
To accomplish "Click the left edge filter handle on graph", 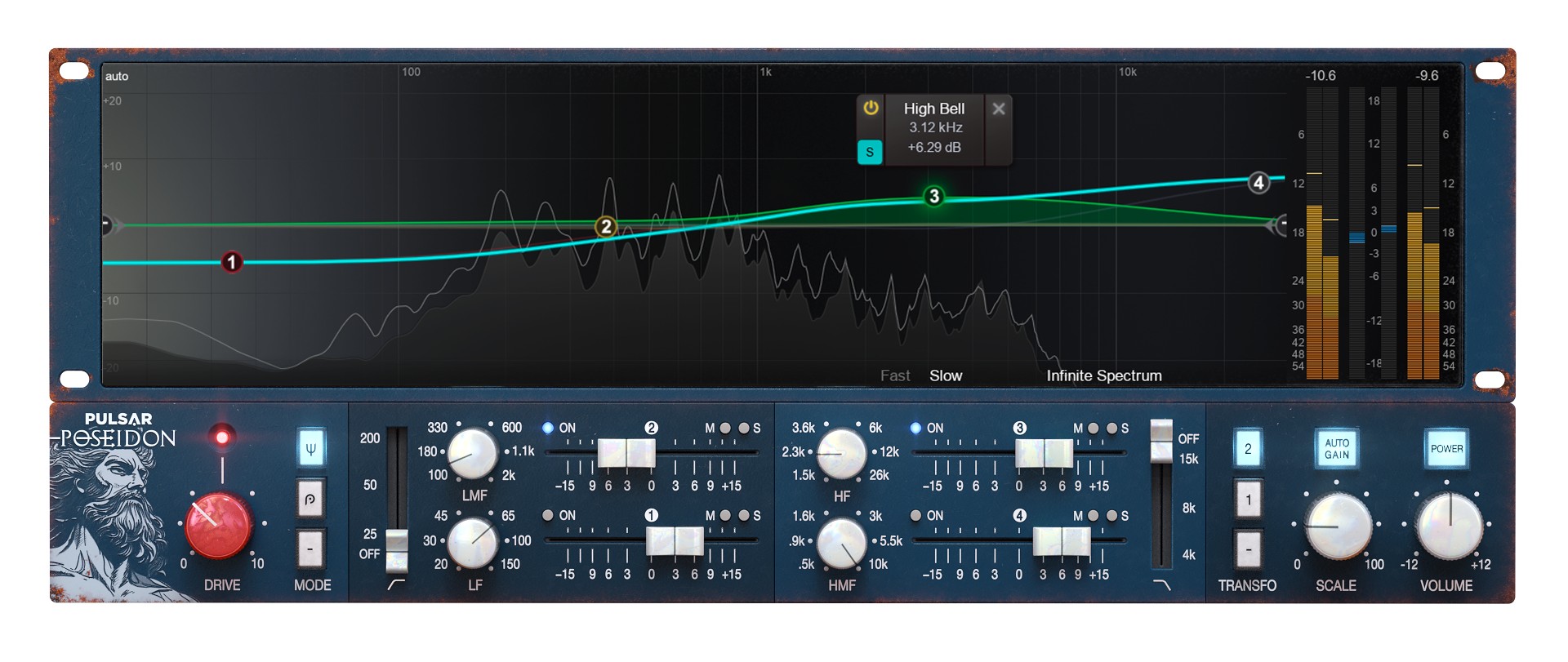I will [x=108, y=225].
